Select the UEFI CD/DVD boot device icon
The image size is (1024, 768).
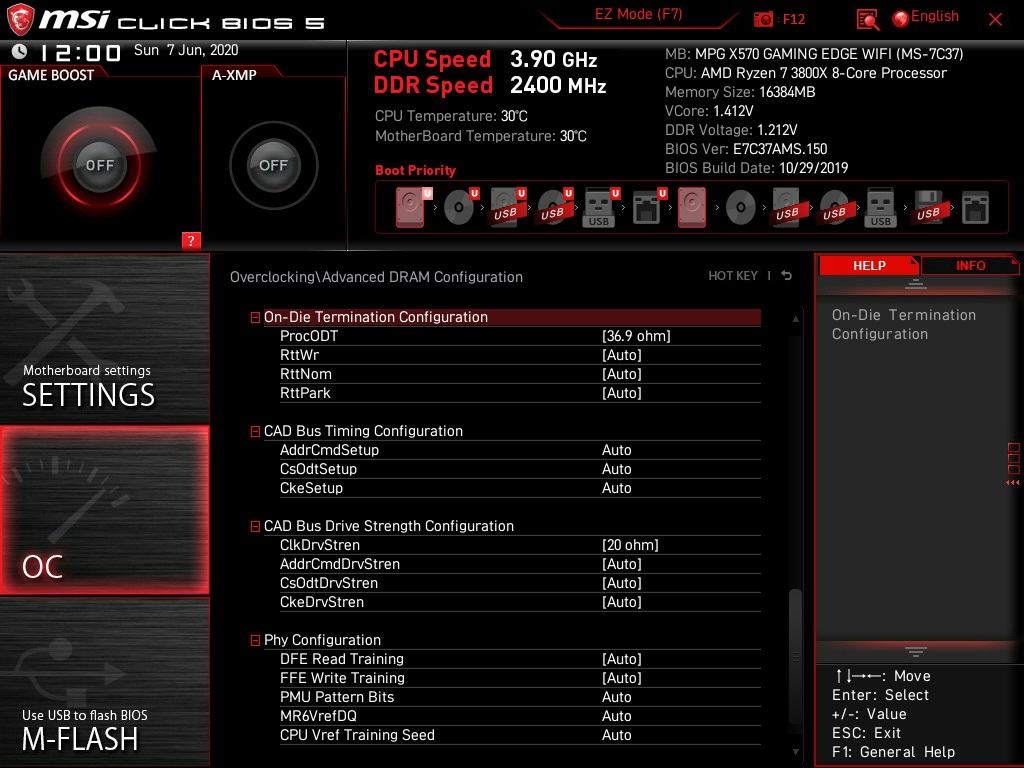coord(460,207)
